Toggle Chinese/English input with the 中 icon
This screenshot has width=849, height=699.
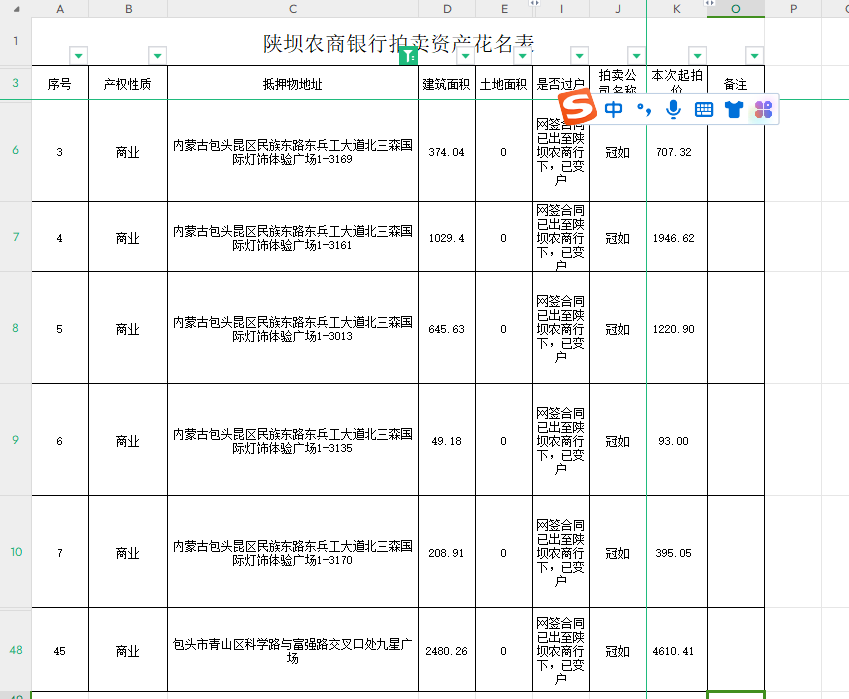tap(613, 108)
